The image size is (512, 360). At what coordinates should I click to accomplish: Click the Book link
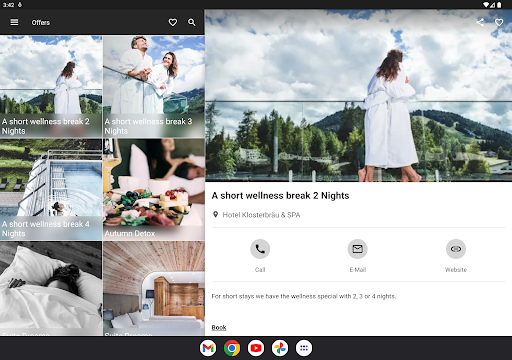click(219, 327)
